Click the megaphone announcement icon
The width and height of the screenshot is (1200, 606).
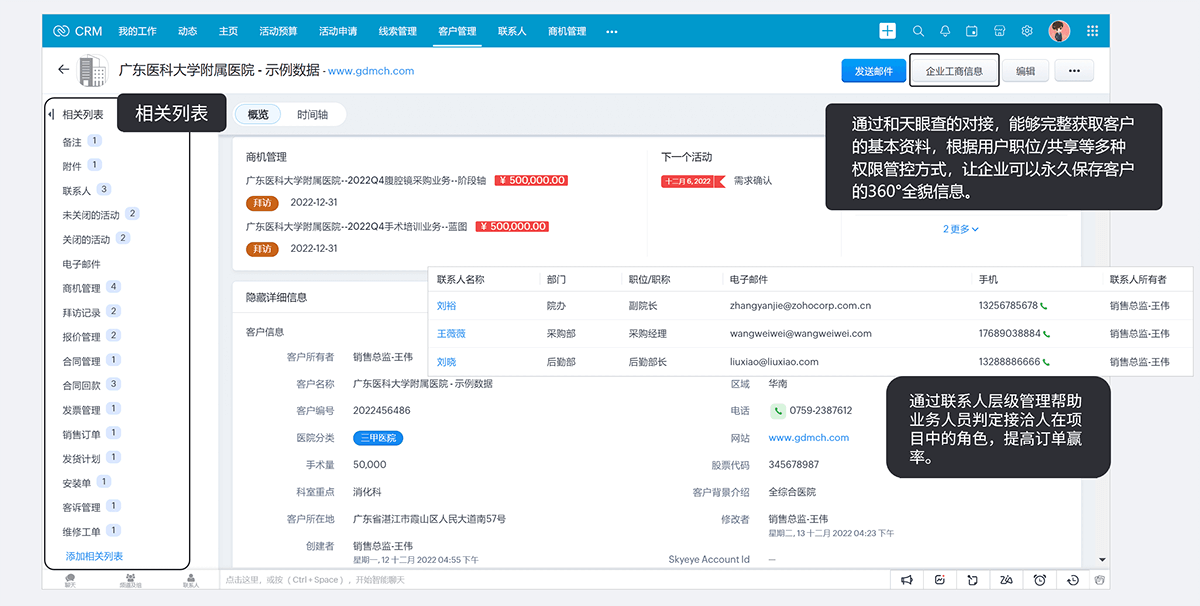pyautogui.click(x=906, y=580)
